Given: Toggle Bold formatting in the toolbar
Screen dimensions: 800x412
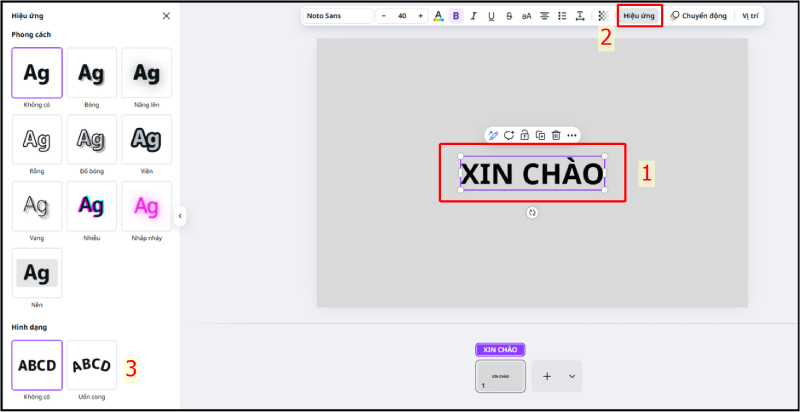Looking at the screenshot, I should pos(456,16).
